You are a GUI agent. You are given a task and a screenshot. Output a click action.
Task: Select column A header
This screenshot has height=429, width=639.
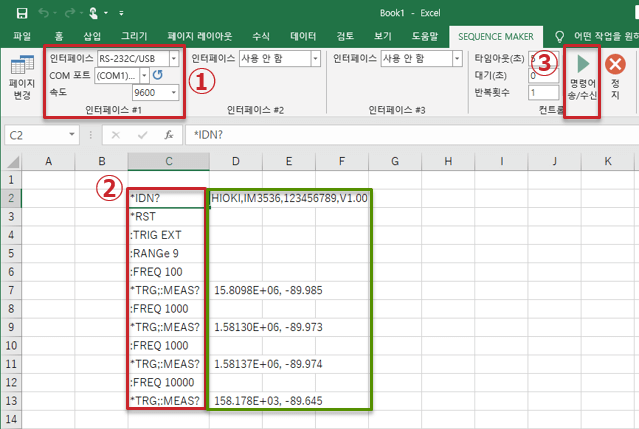pos(48,162)
